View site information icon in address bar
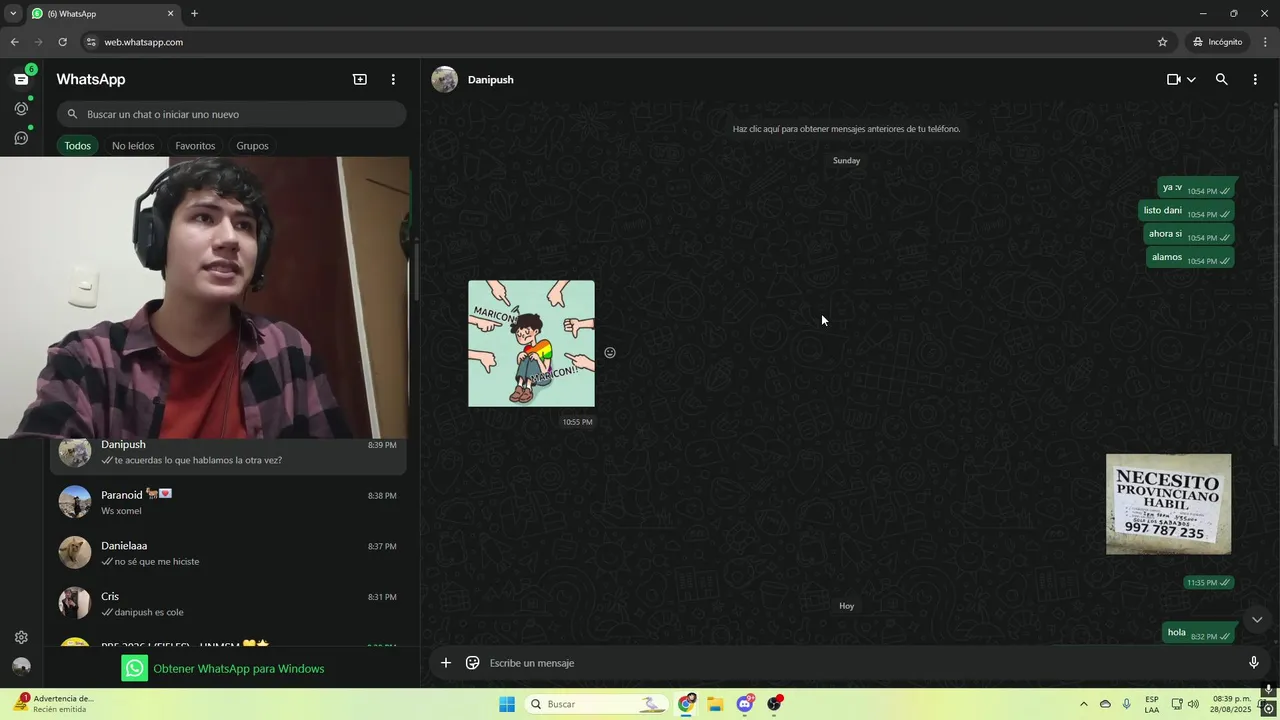The width and height of the screenshot is (1280, 720). click(91, 42)
